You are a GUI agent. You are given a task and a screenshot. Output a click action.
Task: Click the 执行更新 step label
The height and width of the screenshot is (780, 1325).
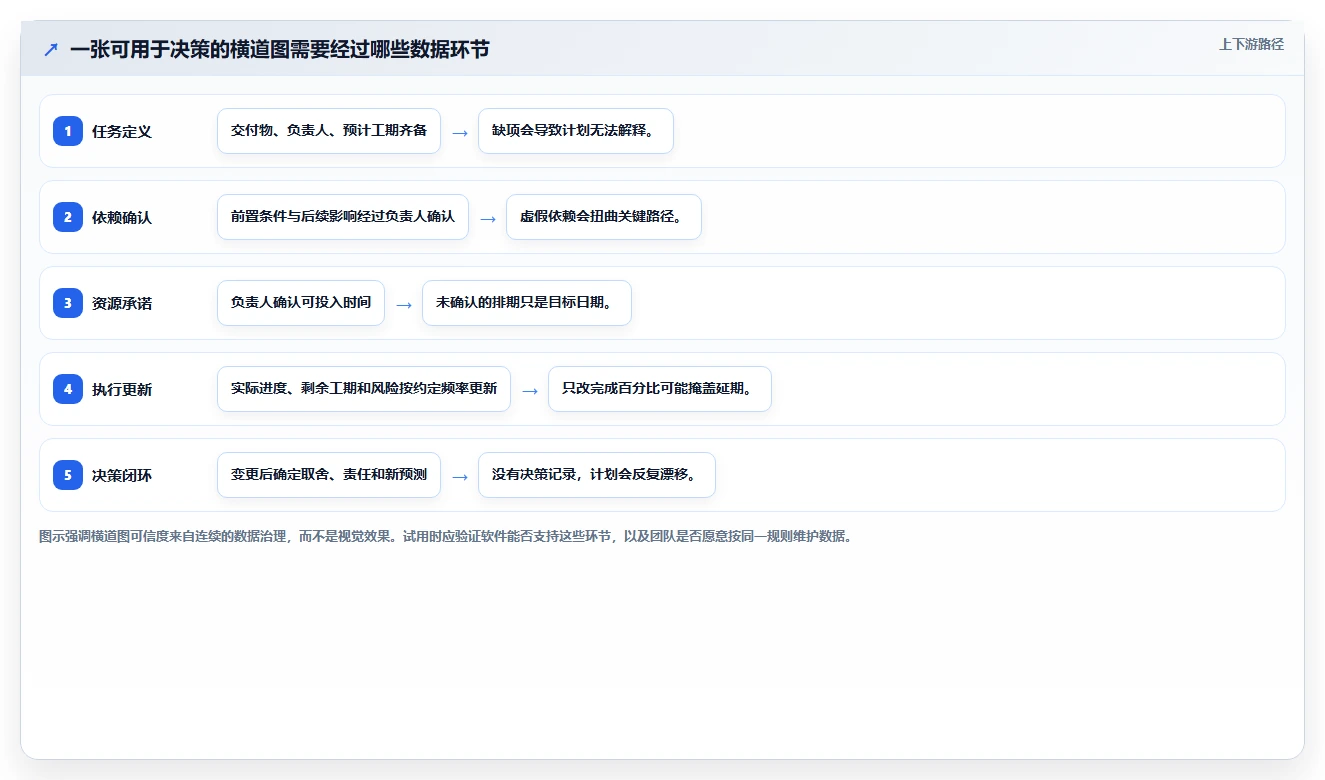pos(122,389)
